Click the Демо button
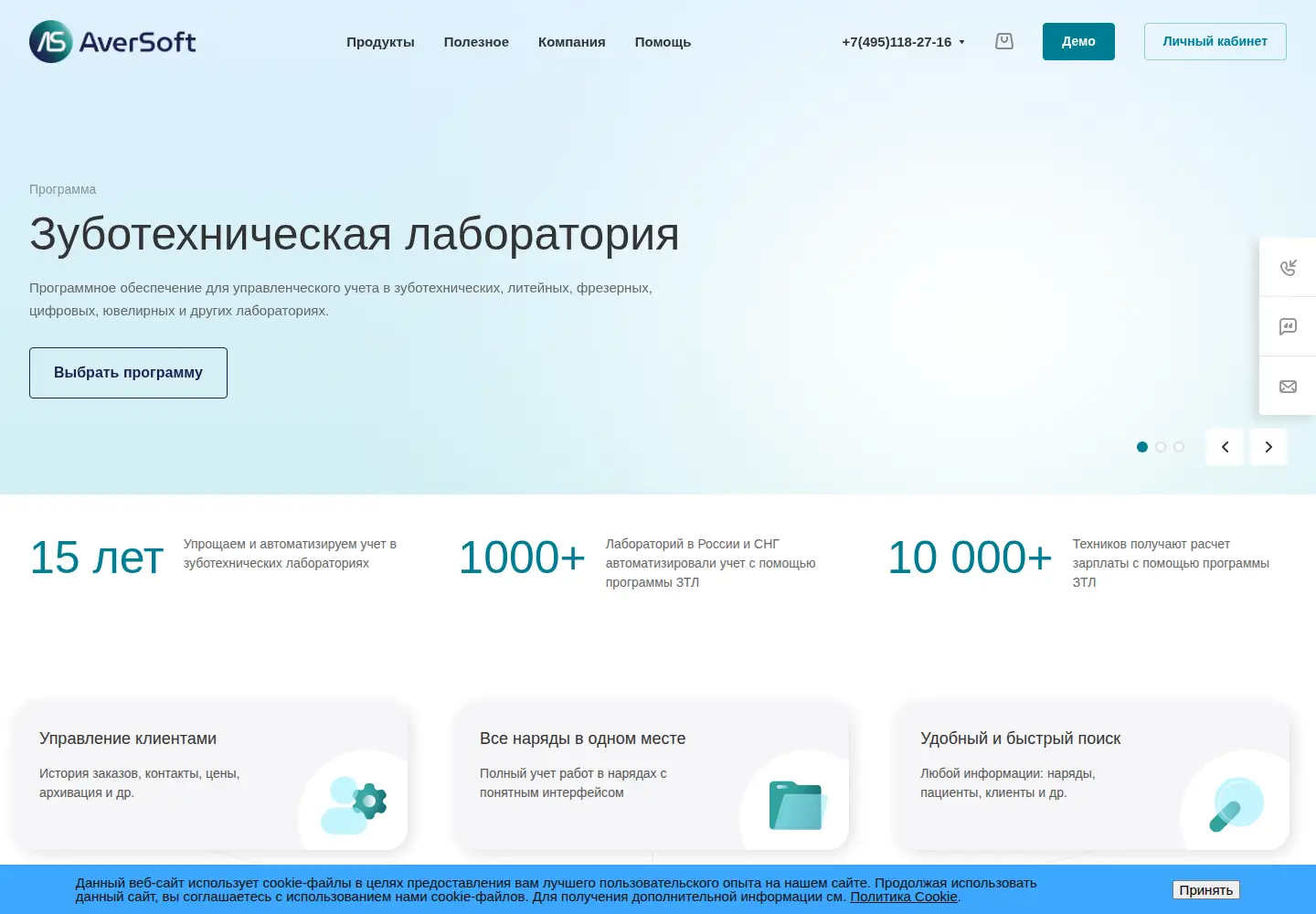The height and width of the screenshot is (914, 1316). (x=1078, y=41)
